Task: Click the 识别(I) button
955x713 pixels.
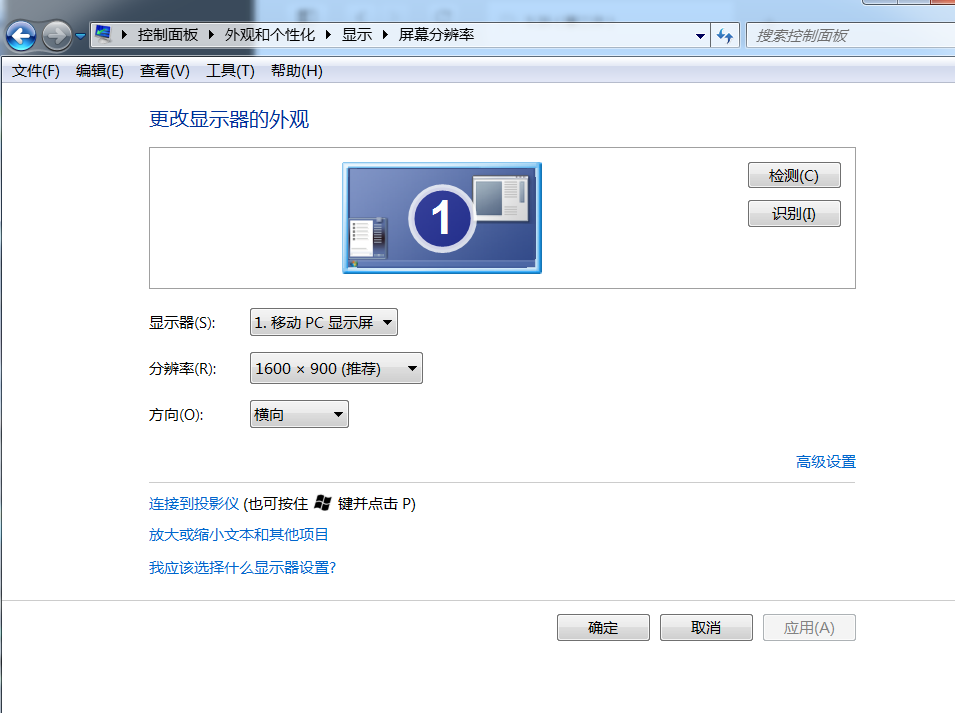Action: click(x=793, y=212)
